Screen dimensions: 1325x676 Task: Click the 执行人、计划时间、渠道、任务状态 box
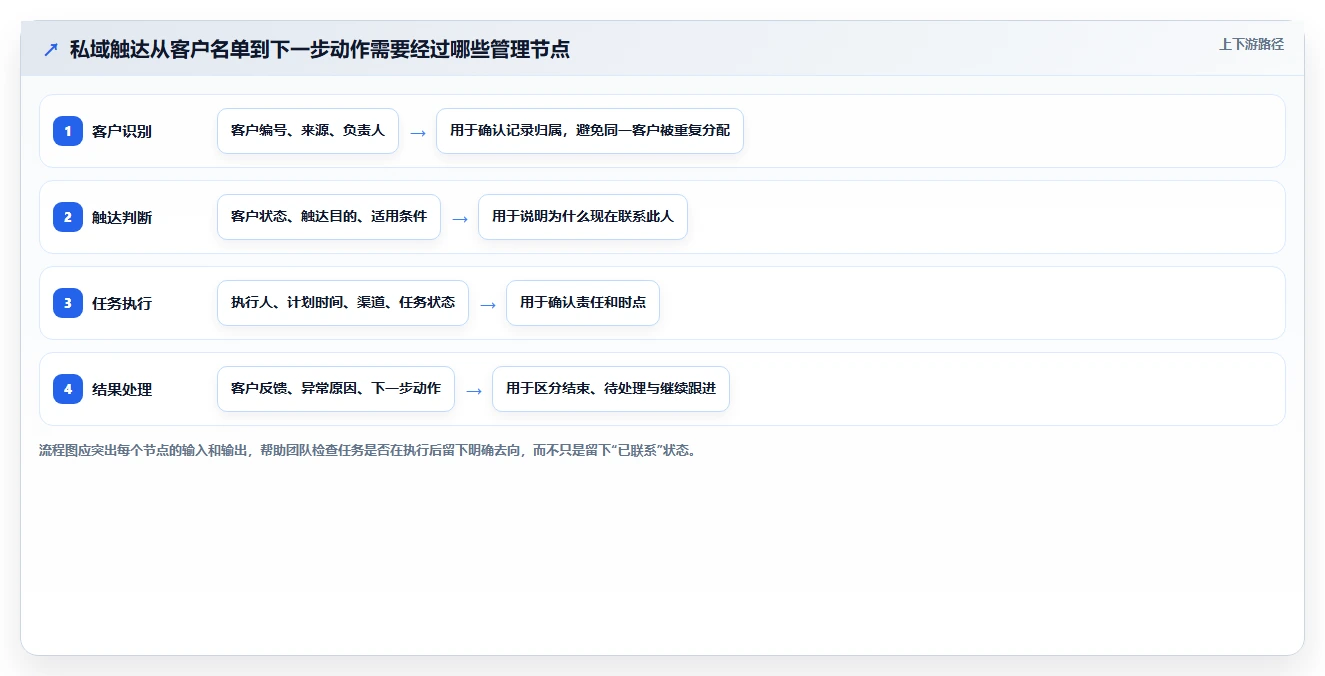point(343,303)
